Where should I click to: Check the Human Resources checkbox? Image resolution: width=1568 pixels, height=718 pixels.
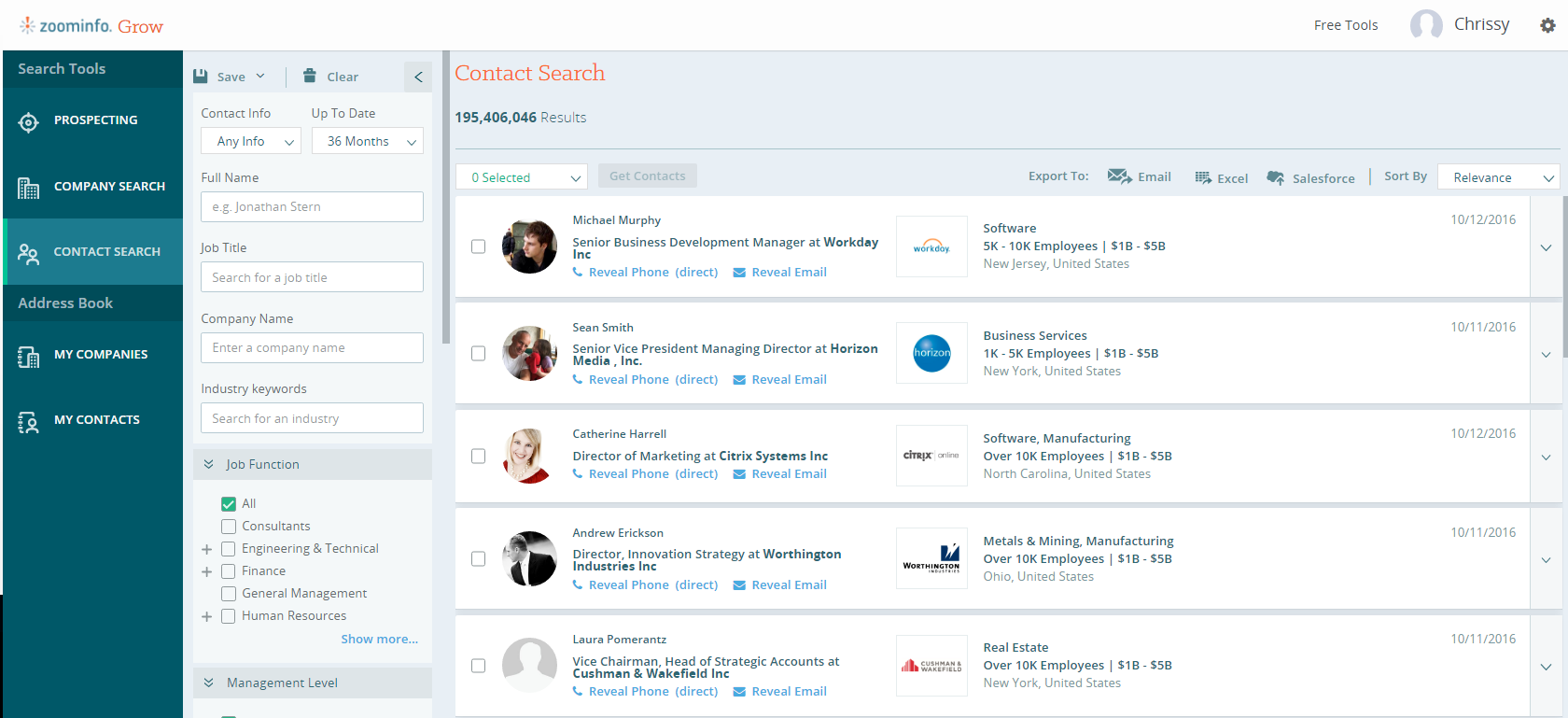229,616
